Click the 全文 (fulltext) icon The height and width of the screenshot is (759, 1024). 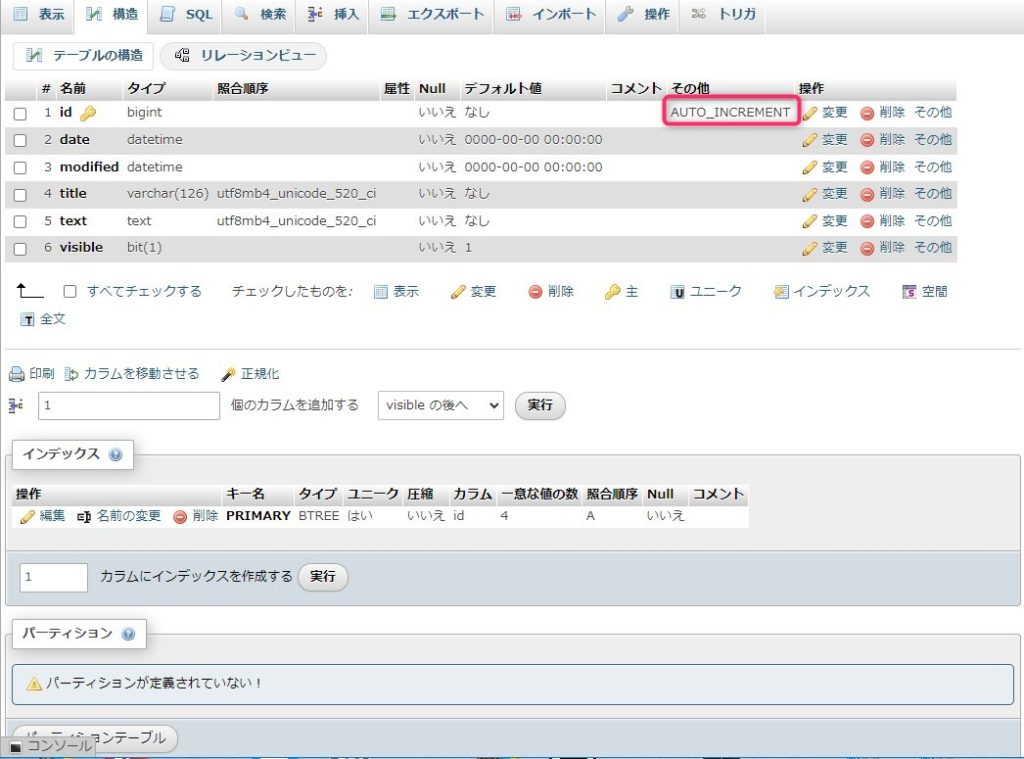coord(28,320)
